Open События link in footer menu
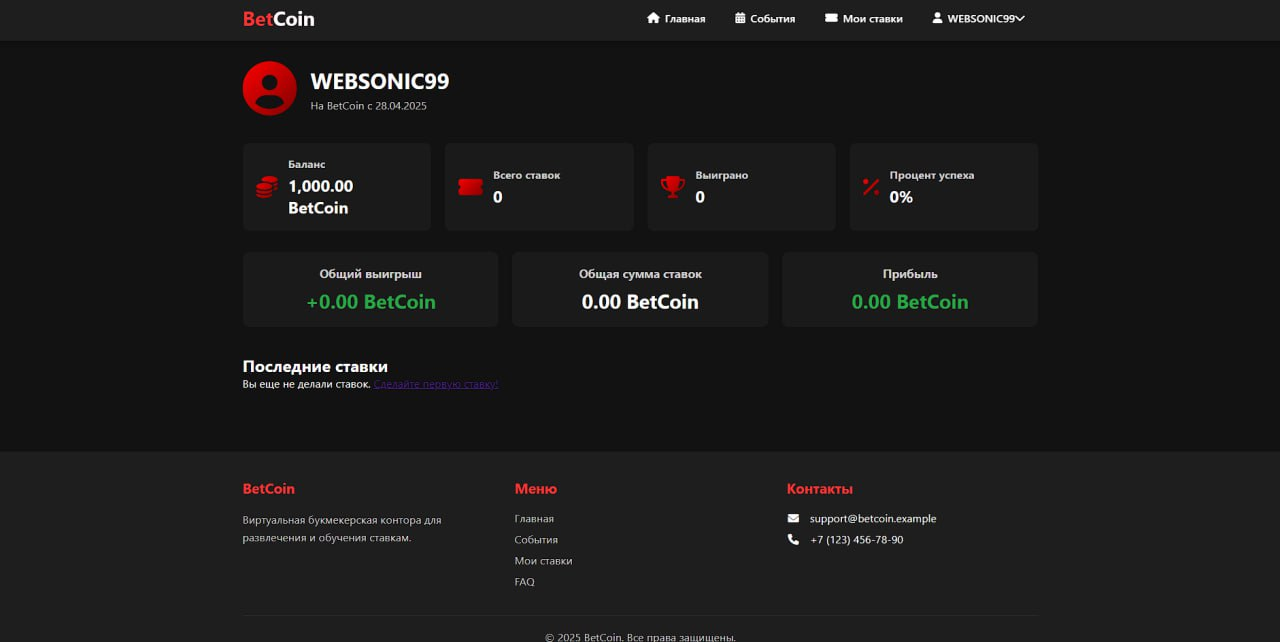 (x=536, y=540)
